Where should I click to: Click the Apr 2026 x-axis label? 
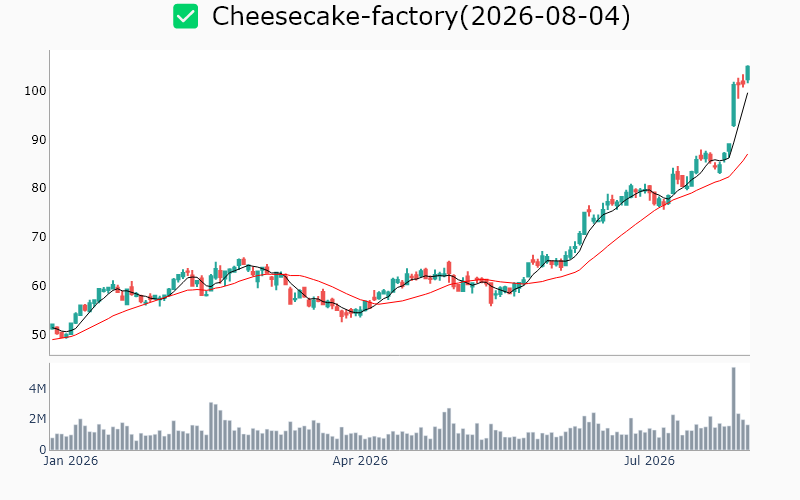360,461
